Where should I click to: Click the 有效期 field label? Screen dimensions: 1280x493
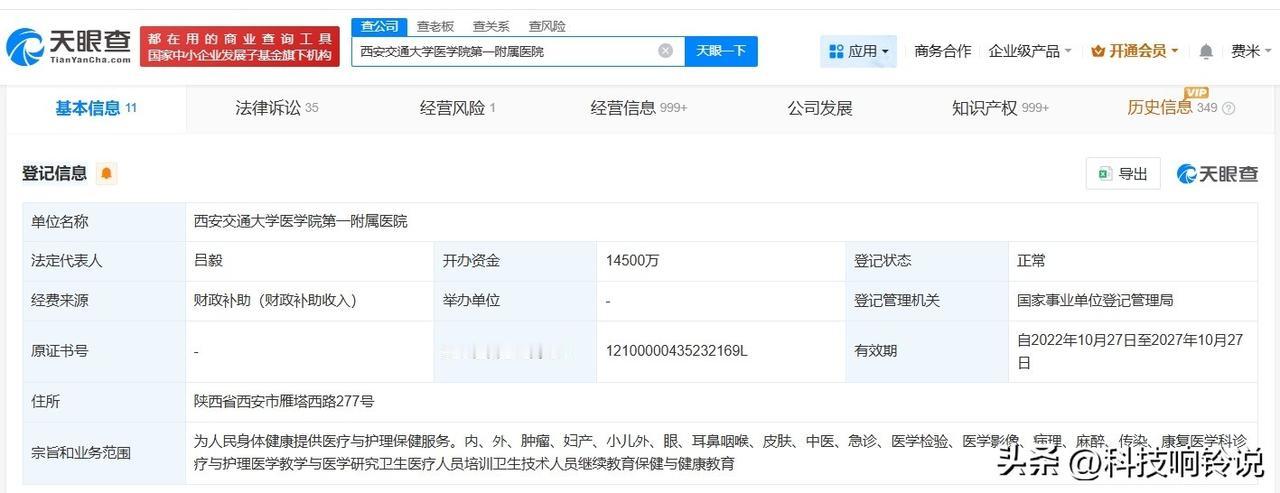[x=875, y=351]
